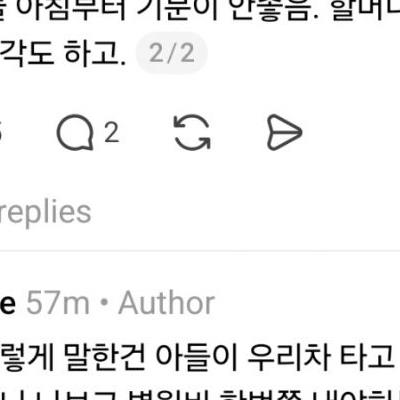The height and width of the screenshot is (400, 400).
Task: Tap the paper plane share icon
Action: coord(284,132)
